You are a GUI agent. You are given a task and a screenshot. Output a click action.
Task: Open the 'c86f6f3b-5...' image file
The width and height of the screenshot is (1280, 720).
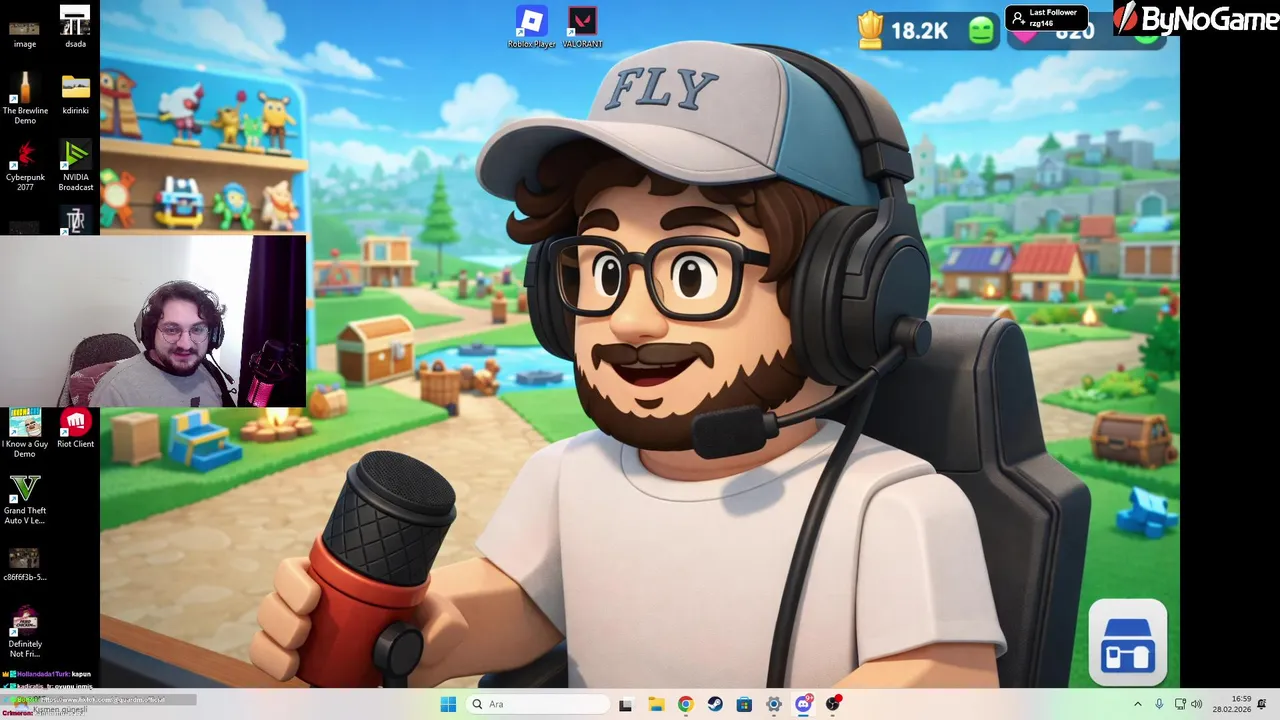point(25,564)
